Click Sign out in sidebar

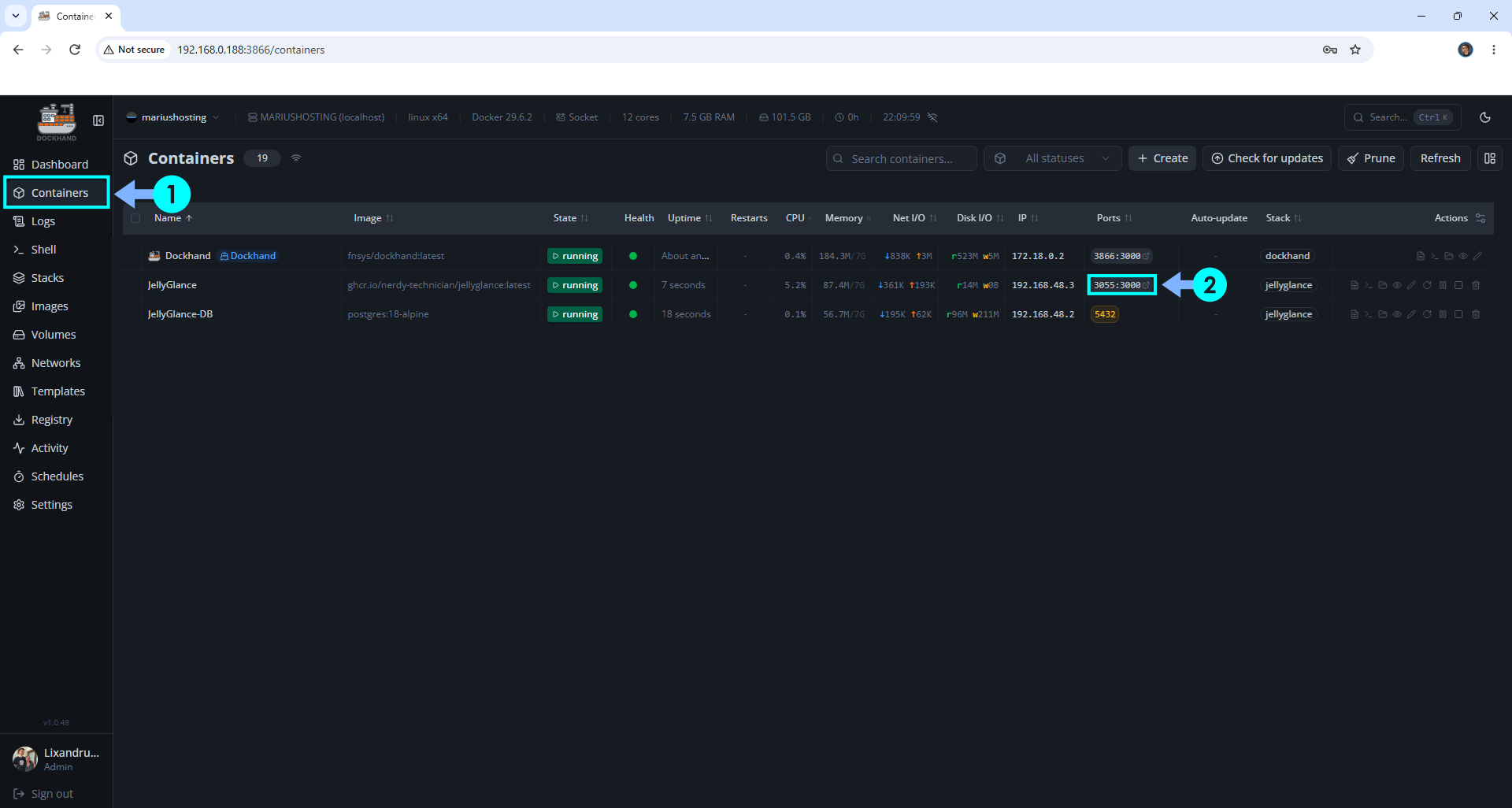(x=44, y=794)
